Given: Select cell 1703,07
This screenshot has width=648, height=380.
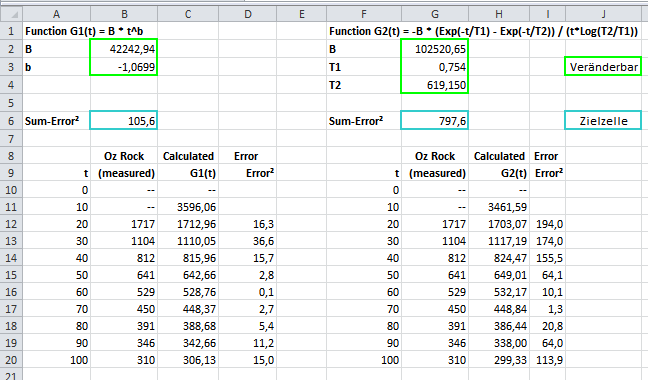Looking at the screenshot, I should pyautogui.click(x=499, y=224).
